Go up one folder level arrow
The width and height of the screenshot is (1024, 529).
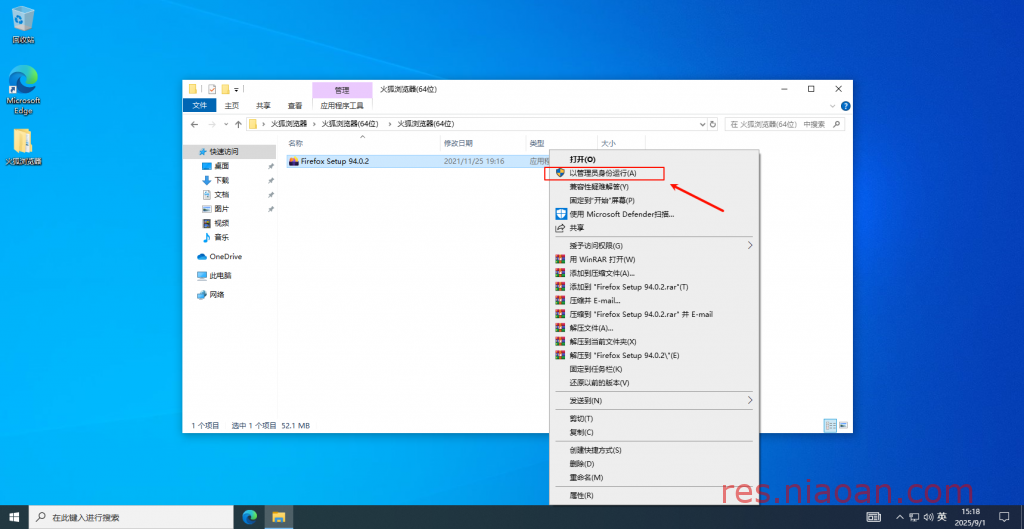click(238, 124)
